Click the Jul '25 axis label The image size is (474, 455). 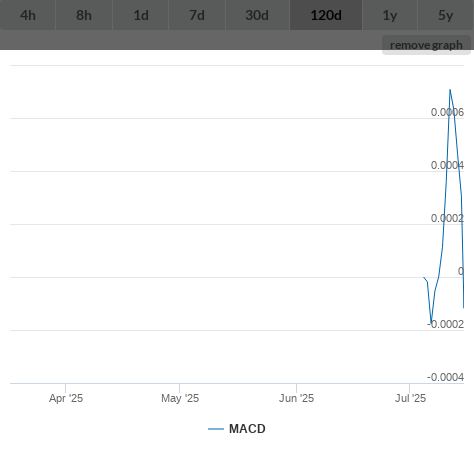pos(410,398)
